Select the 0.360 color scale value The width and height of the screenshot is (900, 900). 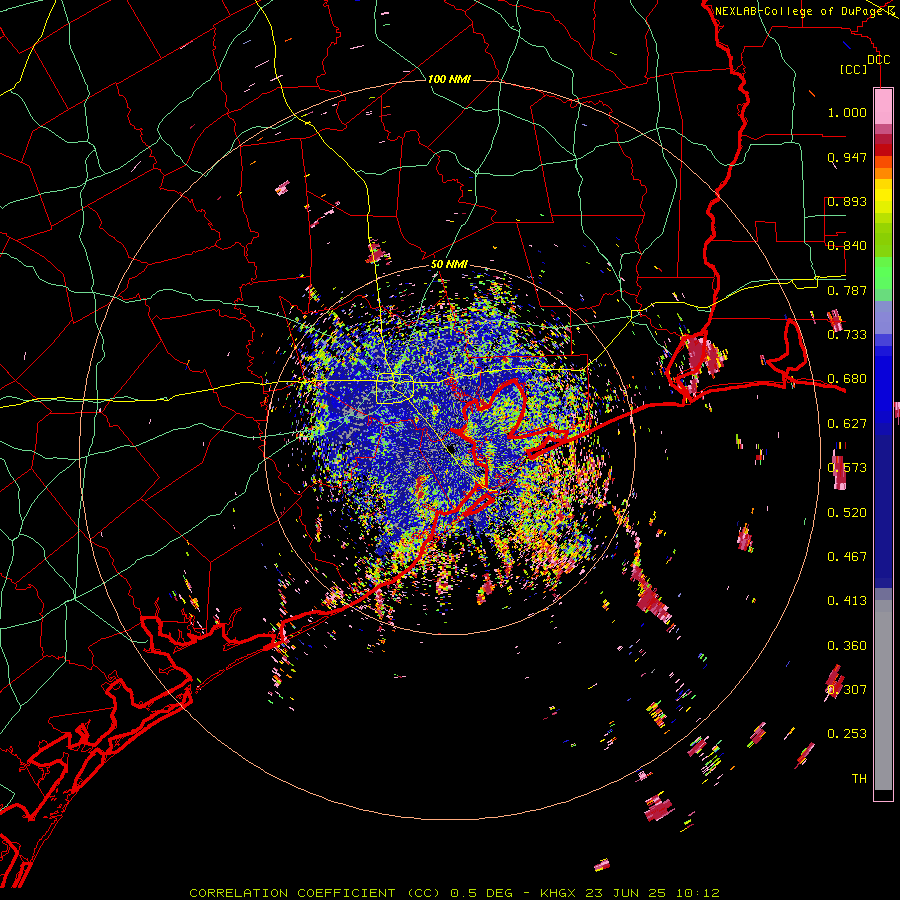point(847,646)
